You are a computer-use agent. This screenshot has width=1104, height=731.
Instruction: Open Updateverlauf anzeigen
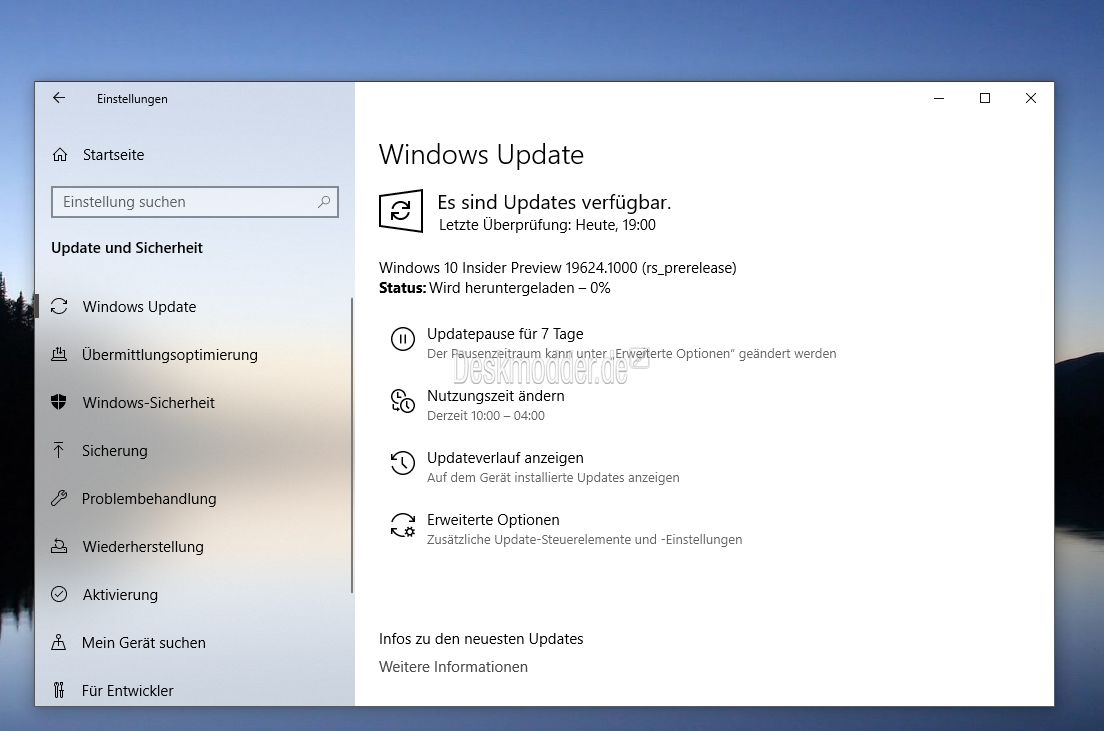point(505,458)
